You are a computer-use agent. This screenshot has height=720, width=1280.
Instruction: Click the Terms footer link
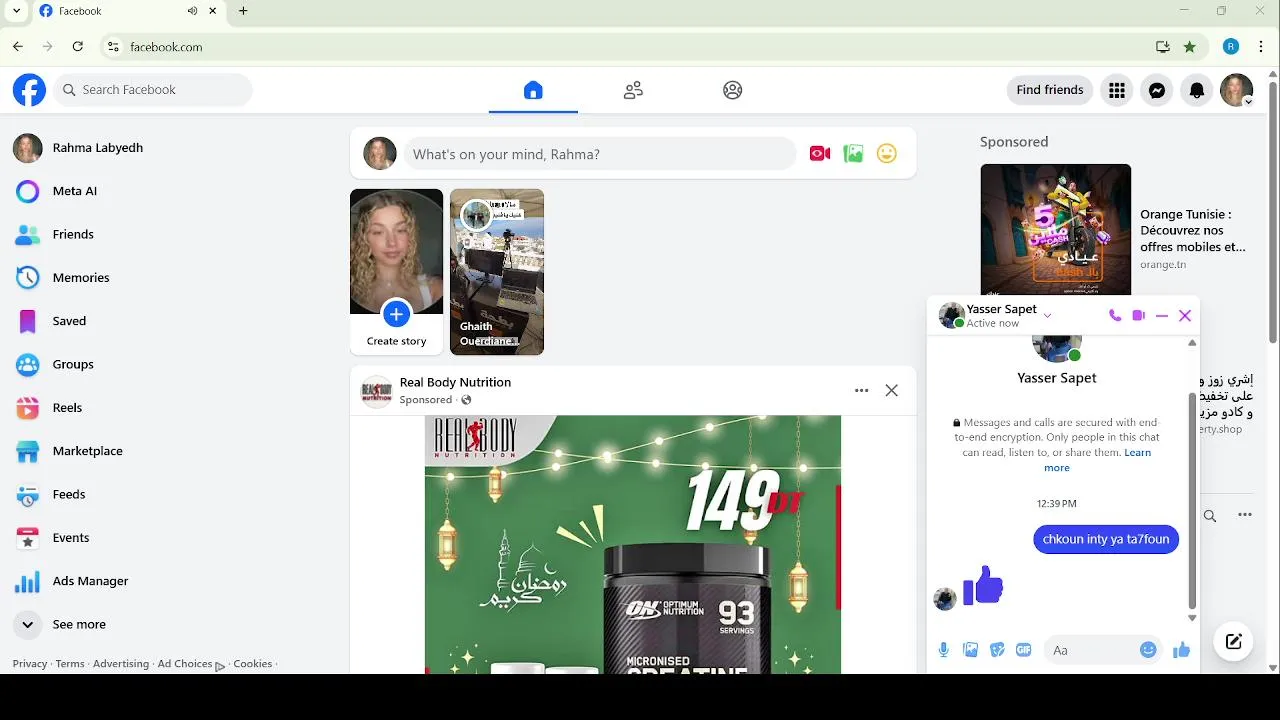coord(70,664)
